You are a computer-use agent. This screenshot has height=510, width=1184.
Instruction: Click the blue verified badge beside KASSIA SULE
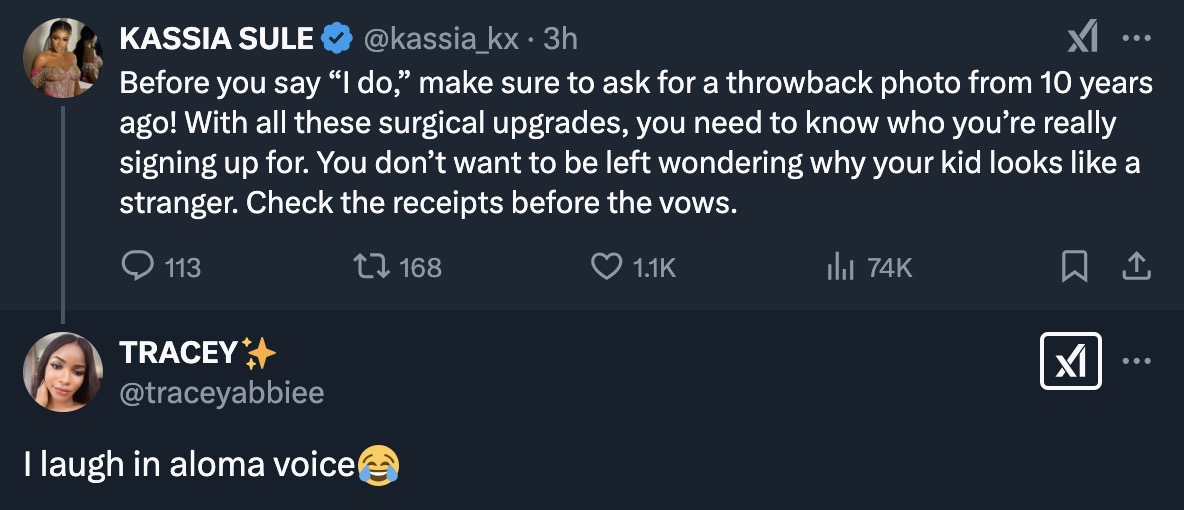[x=338, y=39]
